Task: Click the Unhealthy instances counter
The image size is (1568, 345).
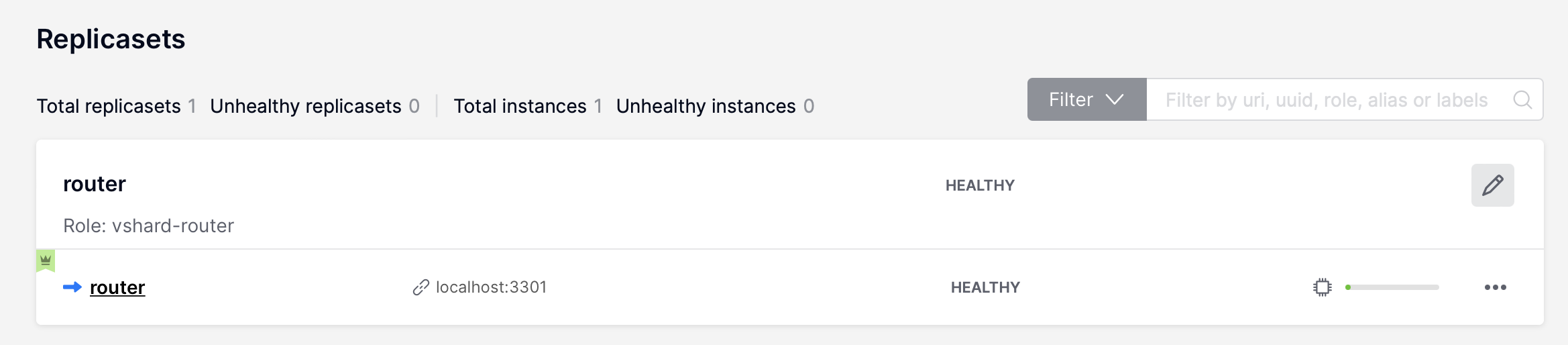Action: pos(715,106)
